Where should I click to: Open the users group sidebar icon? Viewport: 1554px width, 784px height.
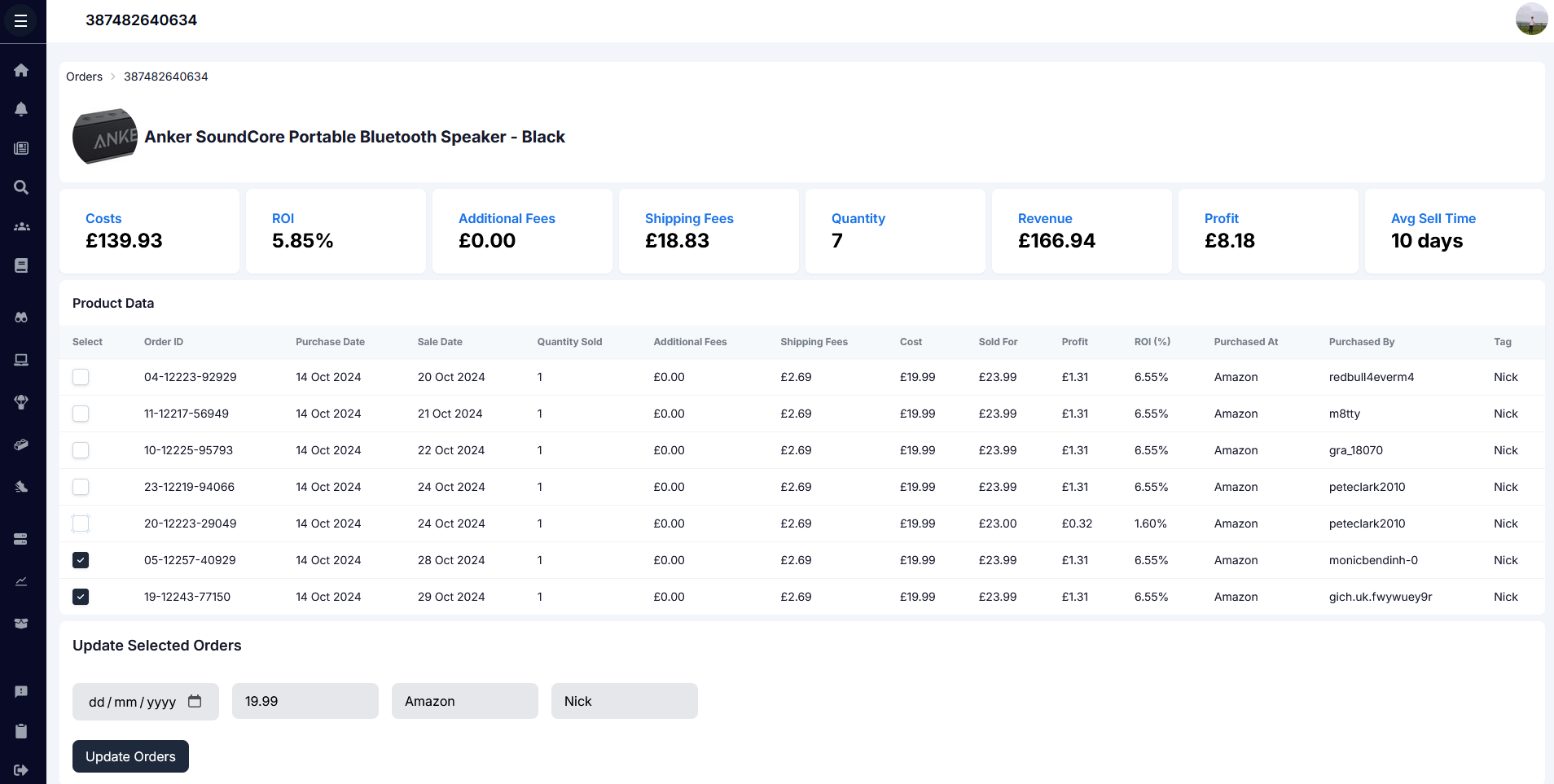pos(21,226)
